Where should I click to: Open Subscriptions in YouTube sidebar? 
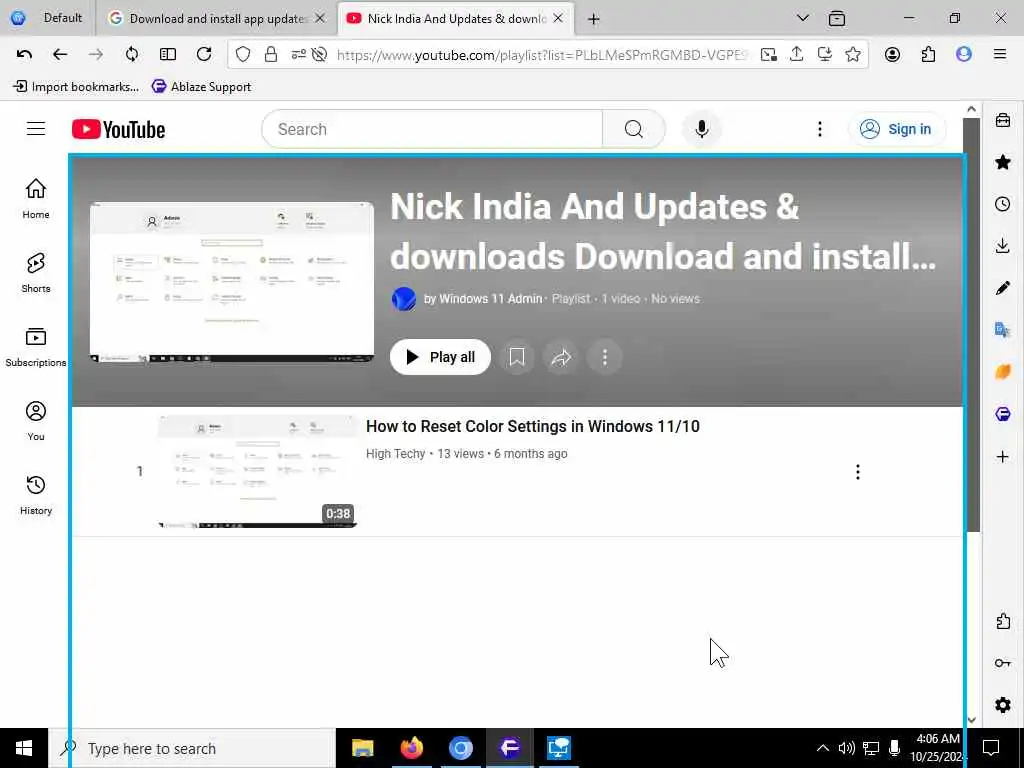pos(36,347)
